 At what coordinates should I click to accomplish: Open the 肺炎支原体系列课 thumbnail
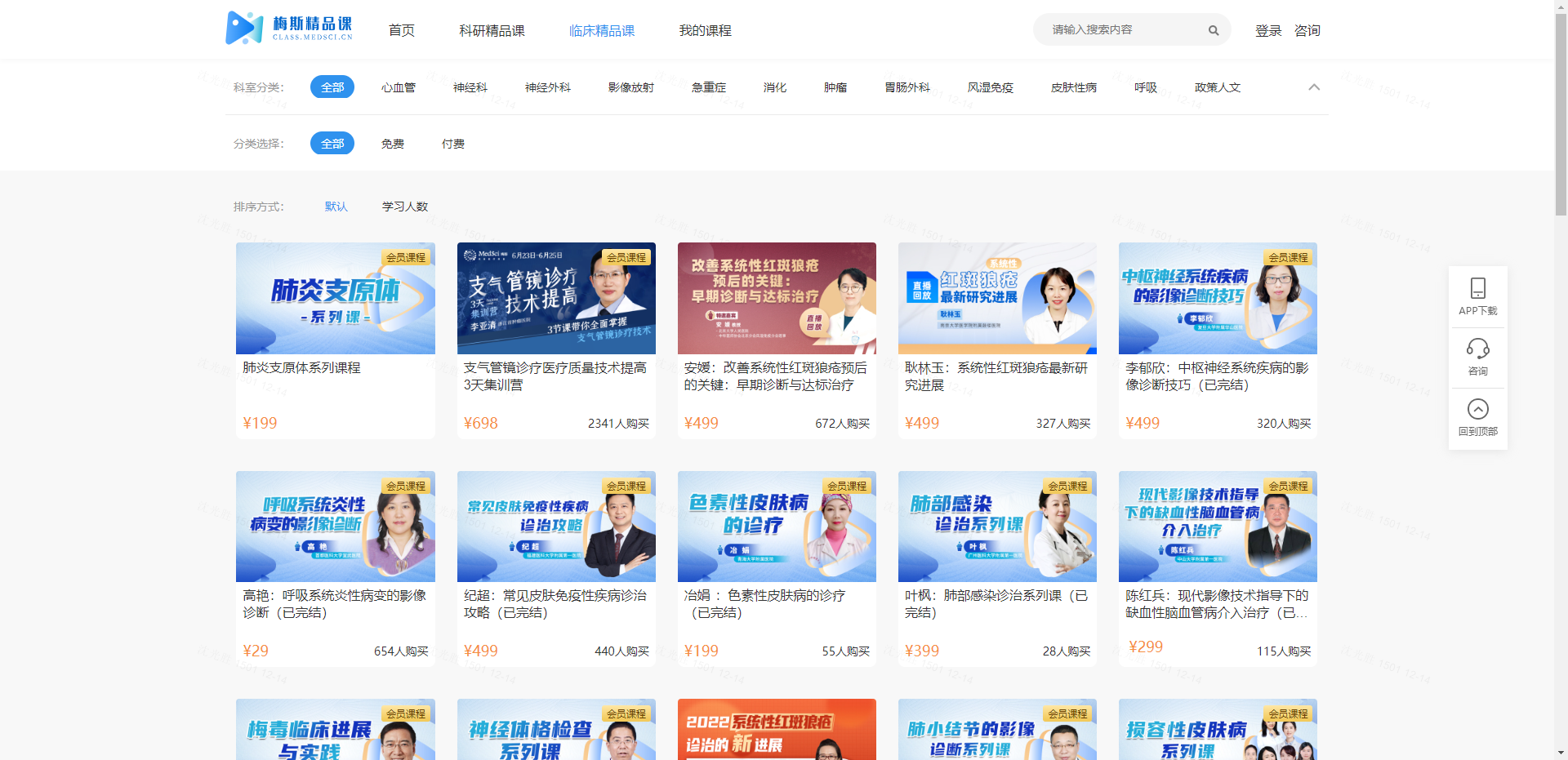[336, 298]
